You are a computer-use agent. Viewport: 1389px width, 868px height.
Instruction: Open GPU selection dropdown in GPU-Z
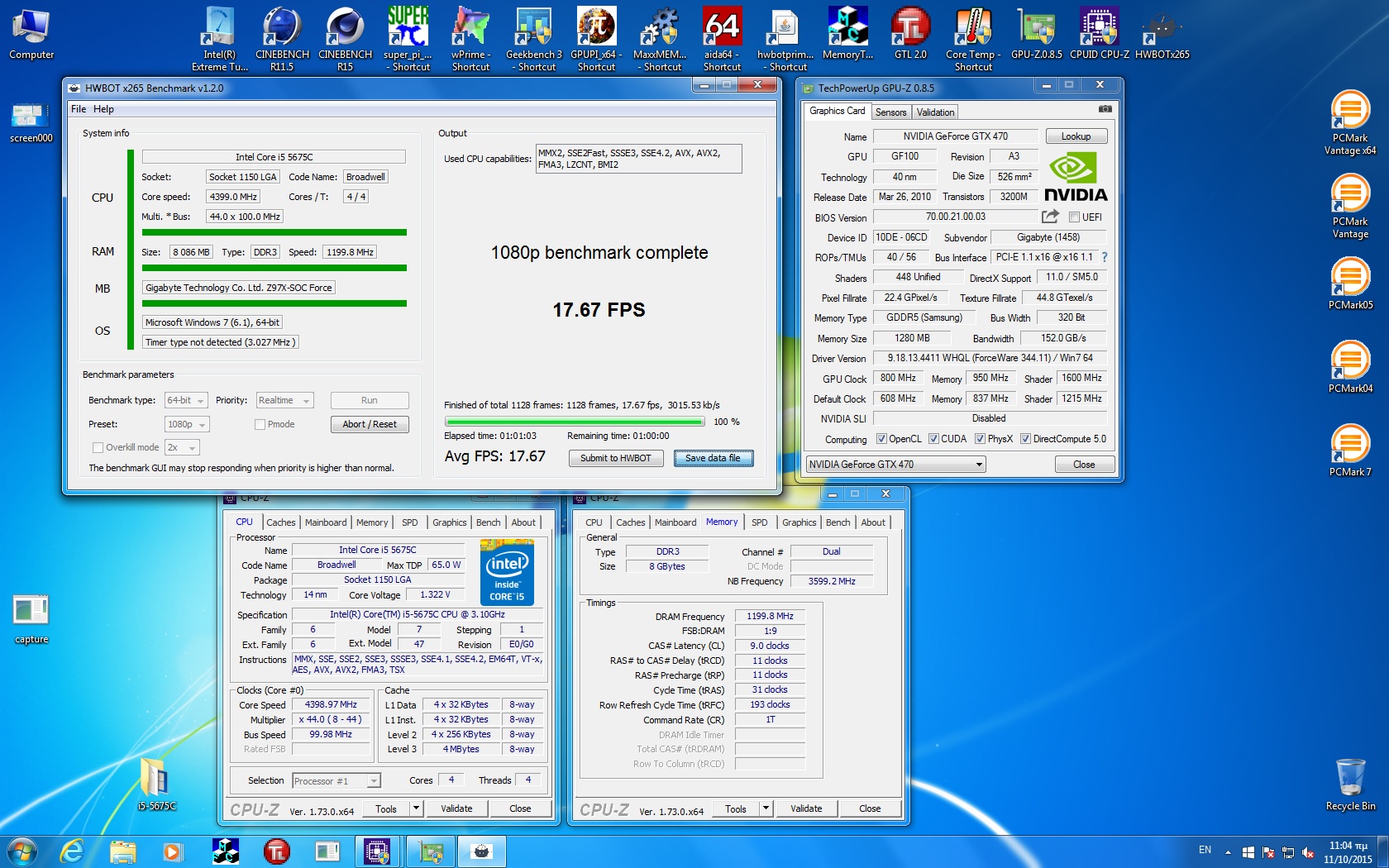(x=895, y=465)
